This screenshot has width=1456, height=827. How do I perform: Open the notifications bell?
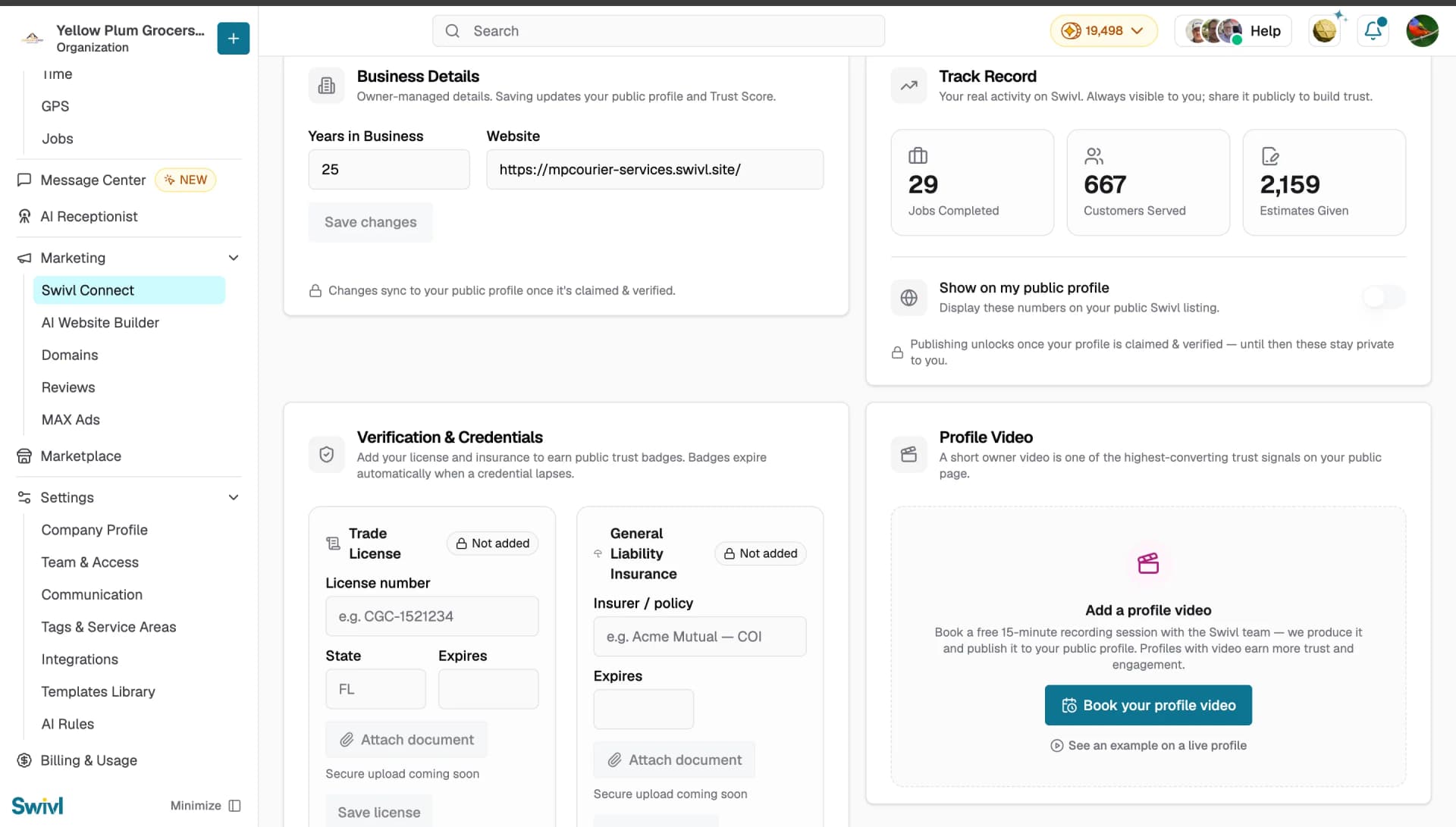[1373, 31]
